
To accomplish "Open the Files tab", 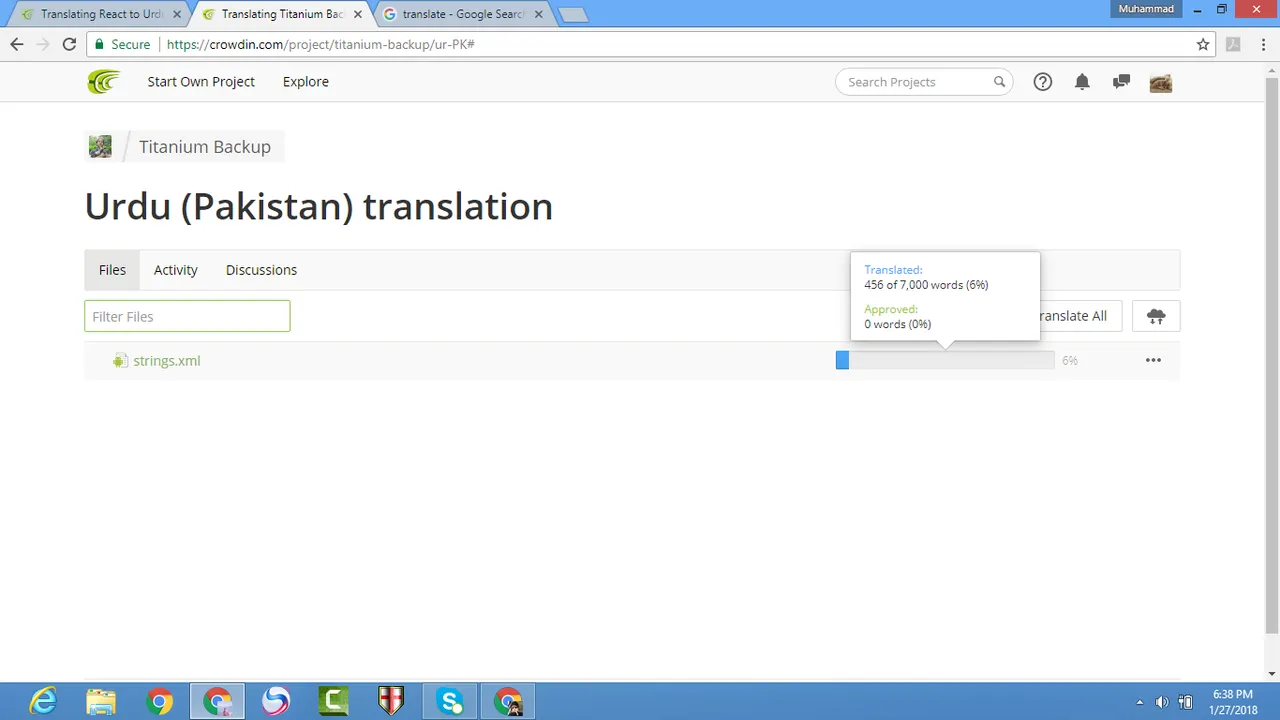I will [x=112, y=270].
